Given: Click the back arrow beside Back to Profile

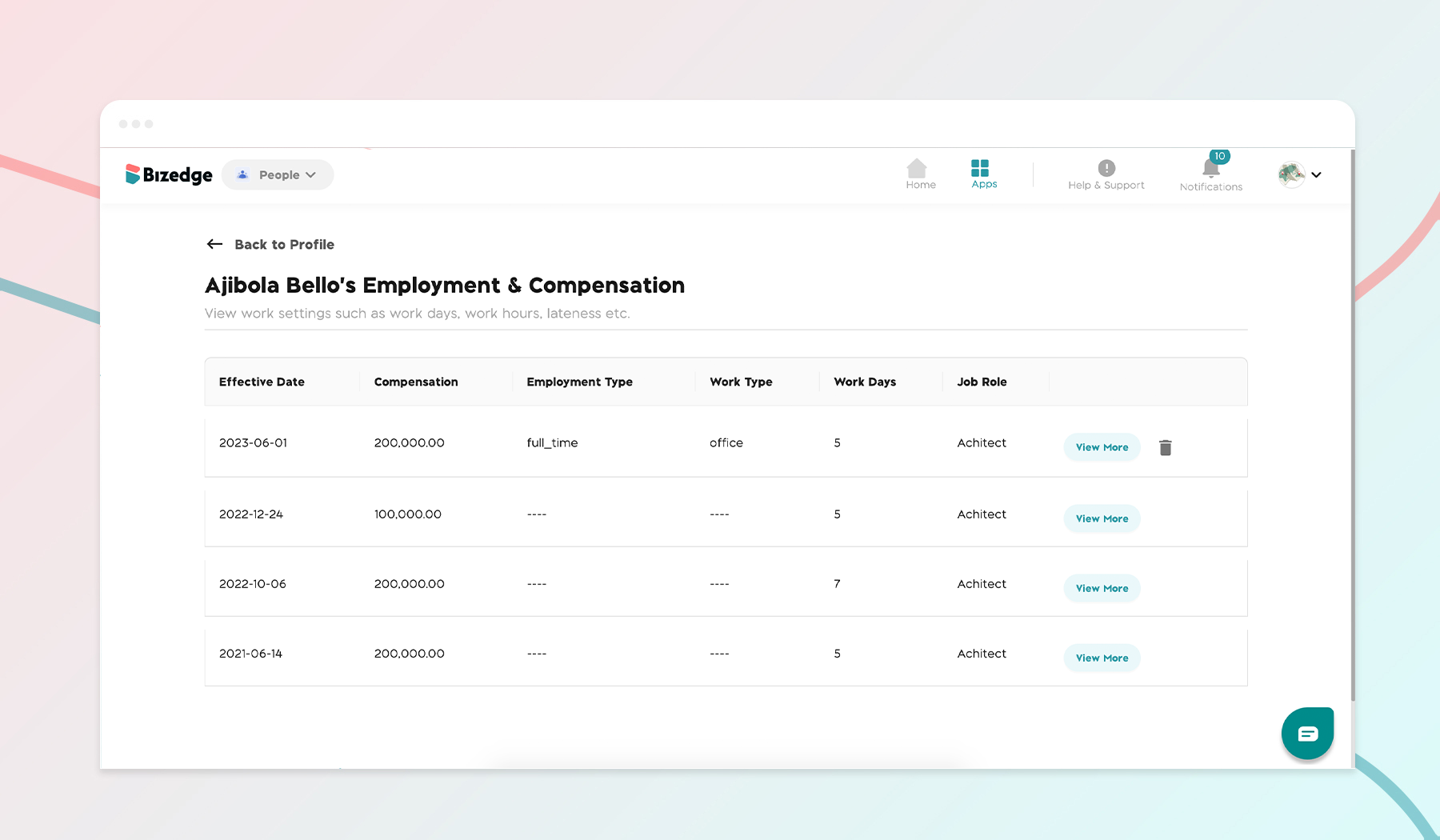Looking at the screenshot, I should [x=214, y=244].
